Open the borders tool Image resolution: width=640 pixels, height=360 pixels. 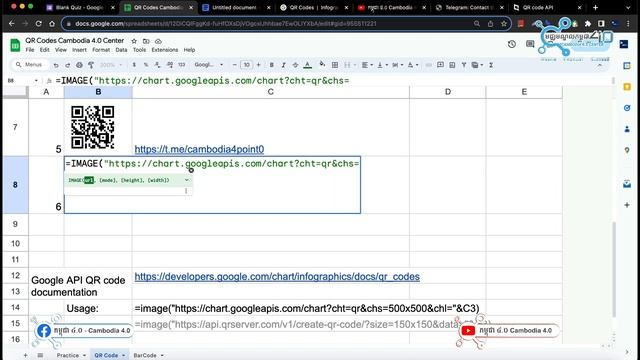tap(335, 65)
